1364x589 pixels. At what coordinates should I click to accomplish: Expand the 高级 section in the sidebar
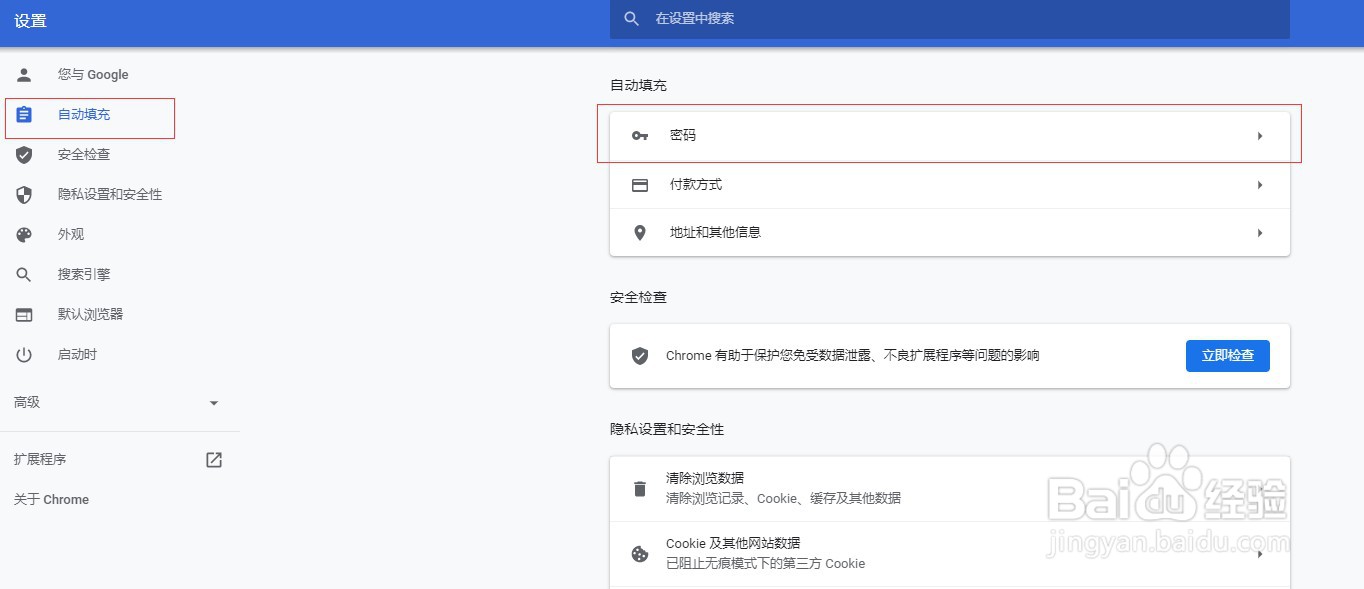click(120, 402)
